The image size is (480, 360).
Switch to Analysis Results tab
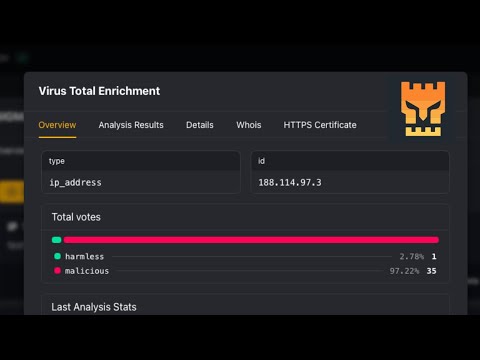pyautogui.click(x=131, y=125)
